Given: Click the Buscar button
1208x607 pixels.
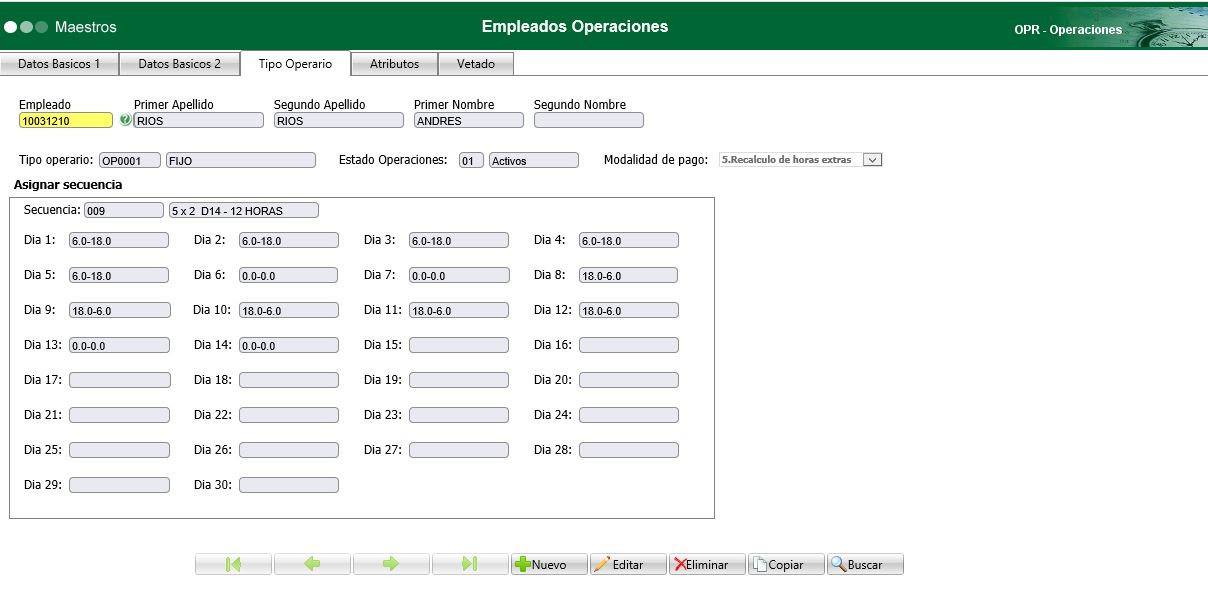Looking at the screenshot, I should (x=865, y=564).
